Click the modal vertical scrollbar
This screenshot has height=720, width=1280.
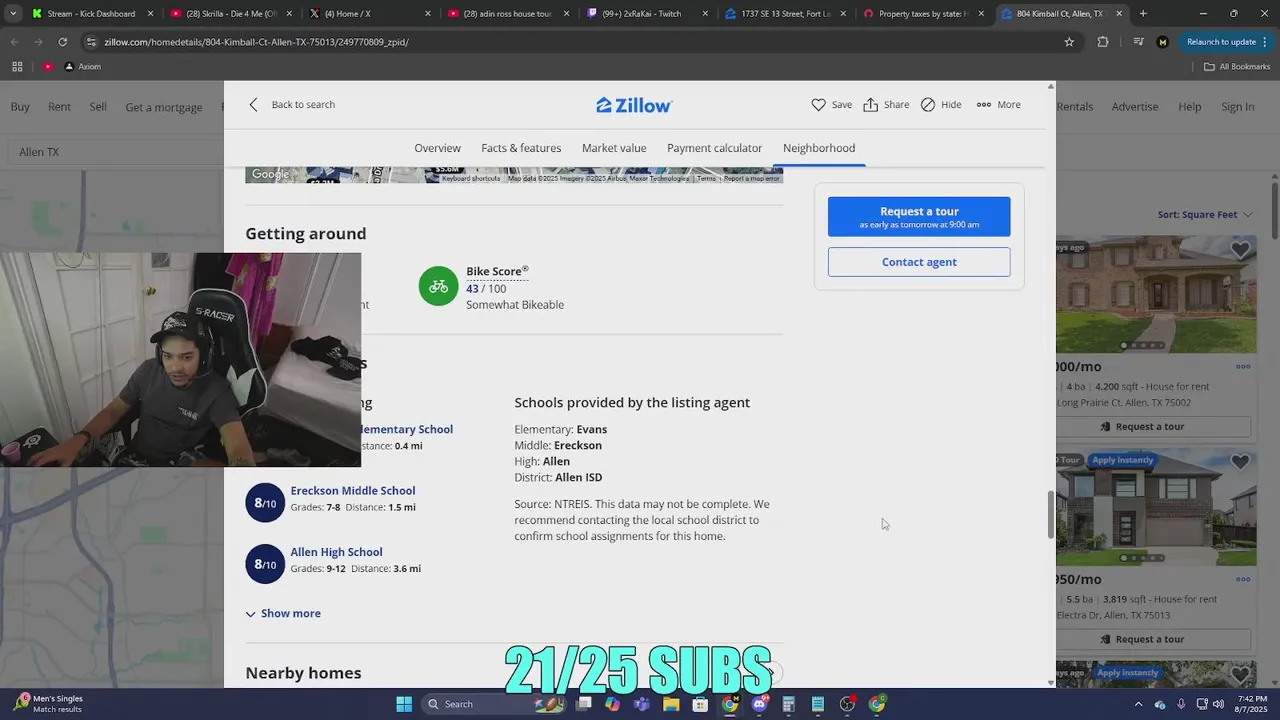click(x=1050, y=514)
